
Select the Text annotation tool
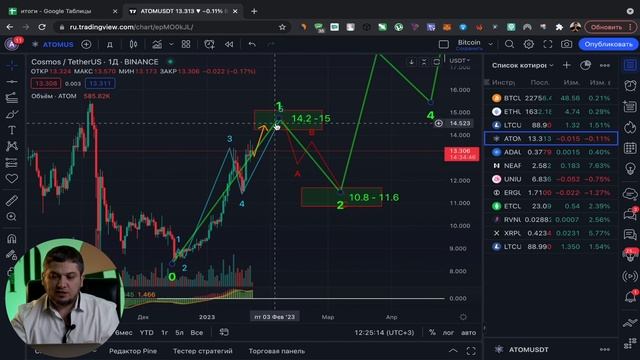point(12,130)
